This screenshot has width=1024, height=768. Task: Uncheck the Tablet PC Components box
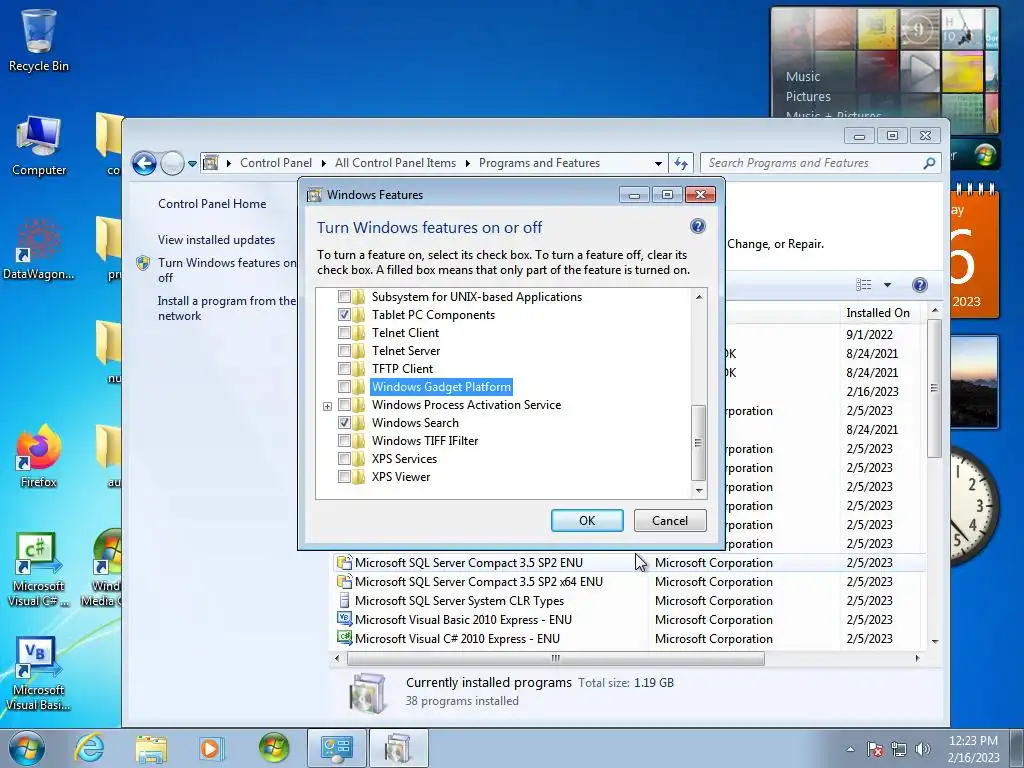tap(344, 315)
